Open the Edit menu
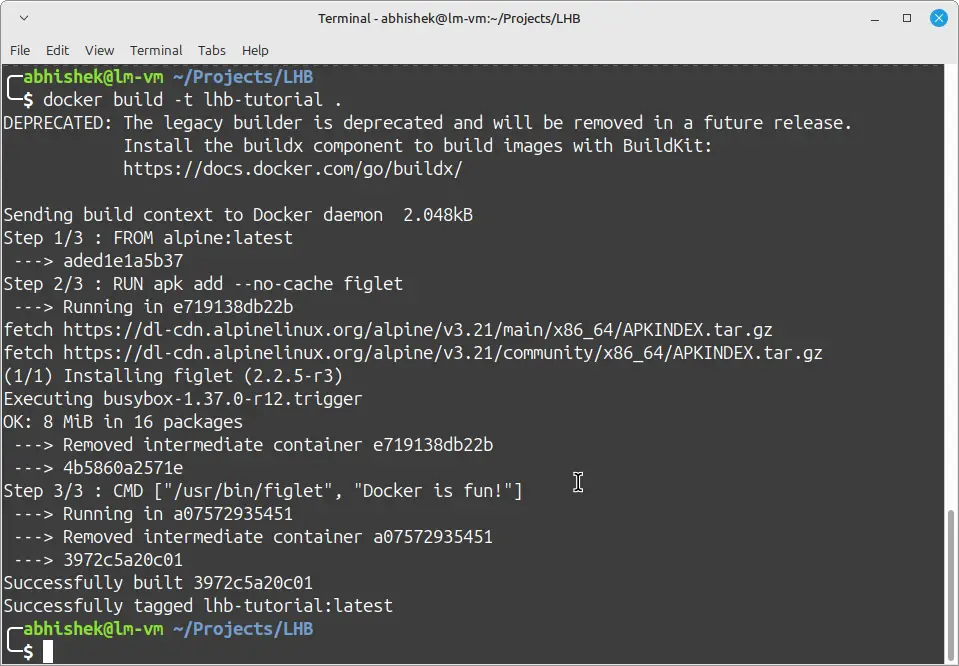This screenshot has width=959, height=666. (57, 50)
